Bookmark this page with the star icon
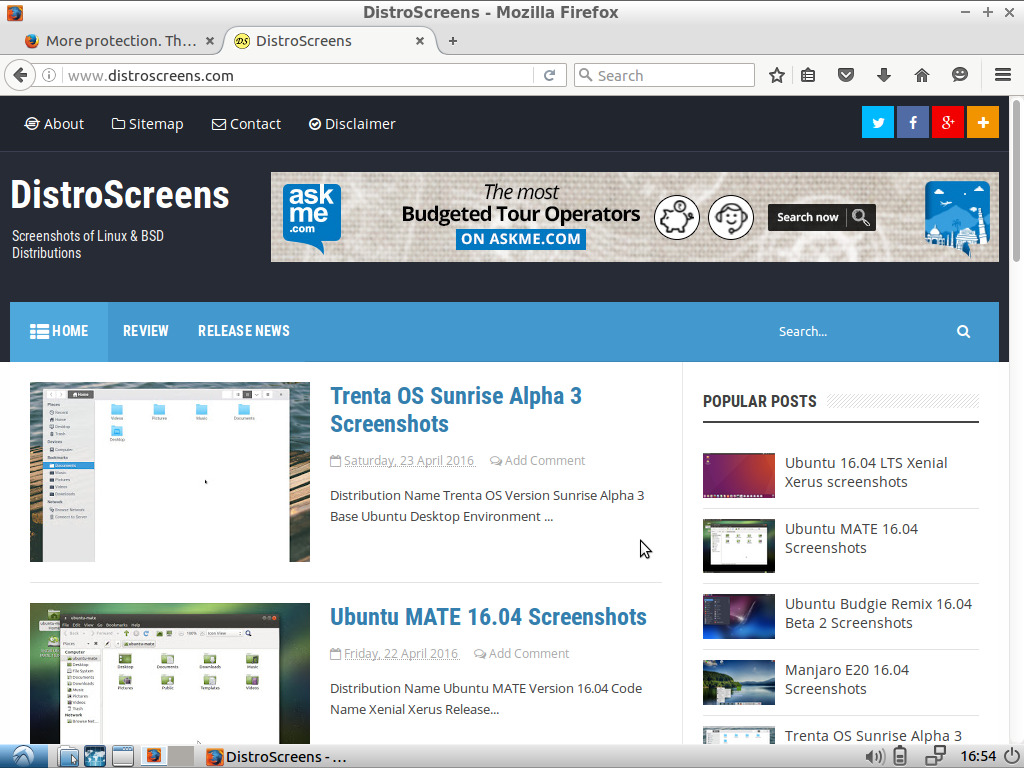The image size is (1024, 768). coord(776,75)
